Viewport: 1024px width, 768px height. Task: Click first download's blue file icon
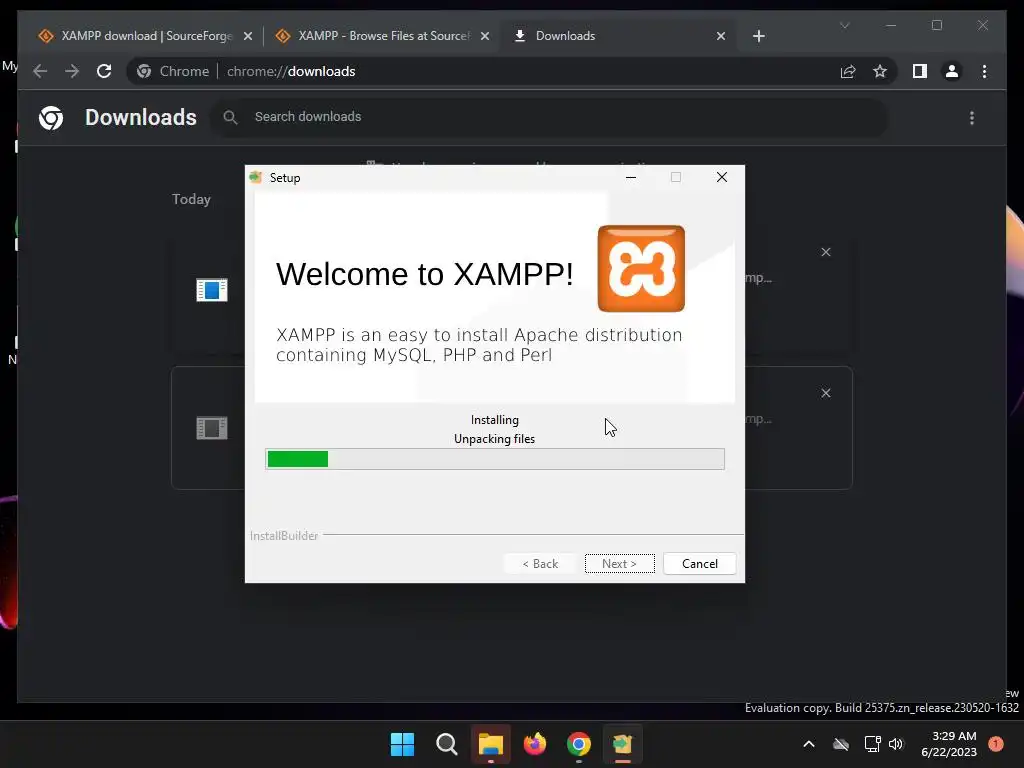click(212, 289)
